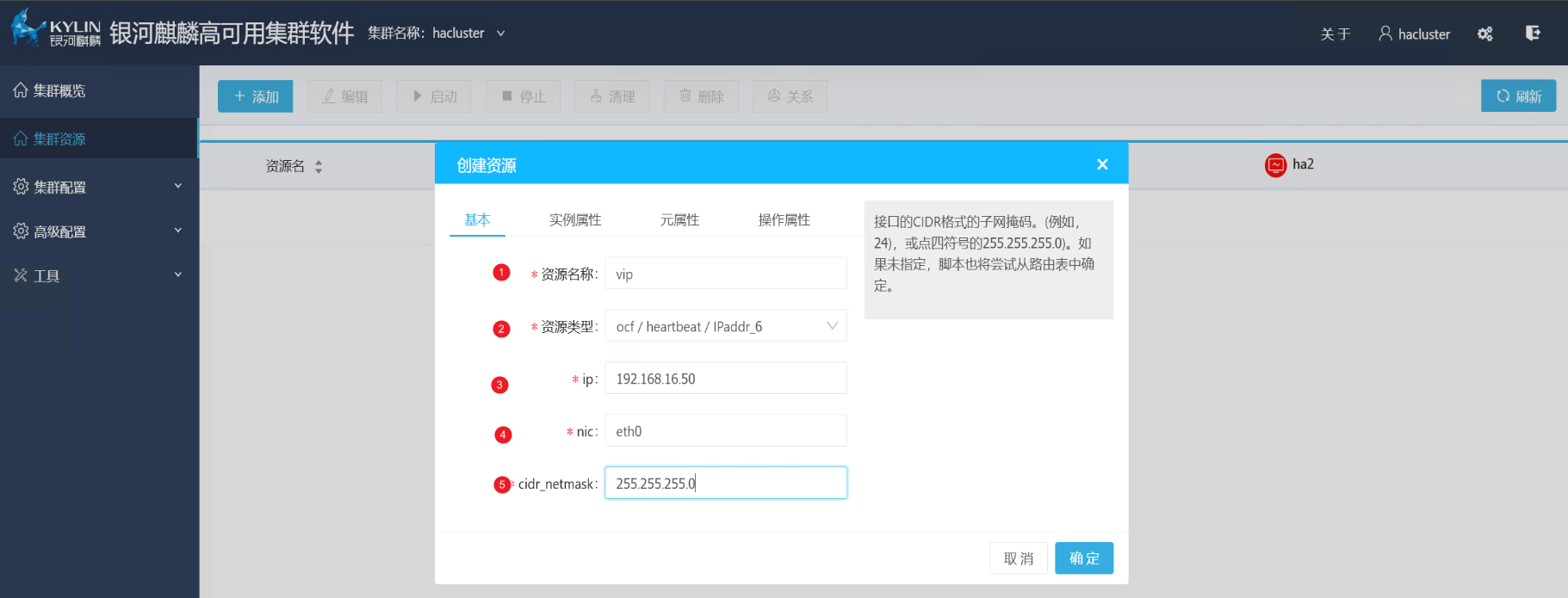
Task: Click the 添加 add button
Action: pyautogui.click(x=256, y=96)
